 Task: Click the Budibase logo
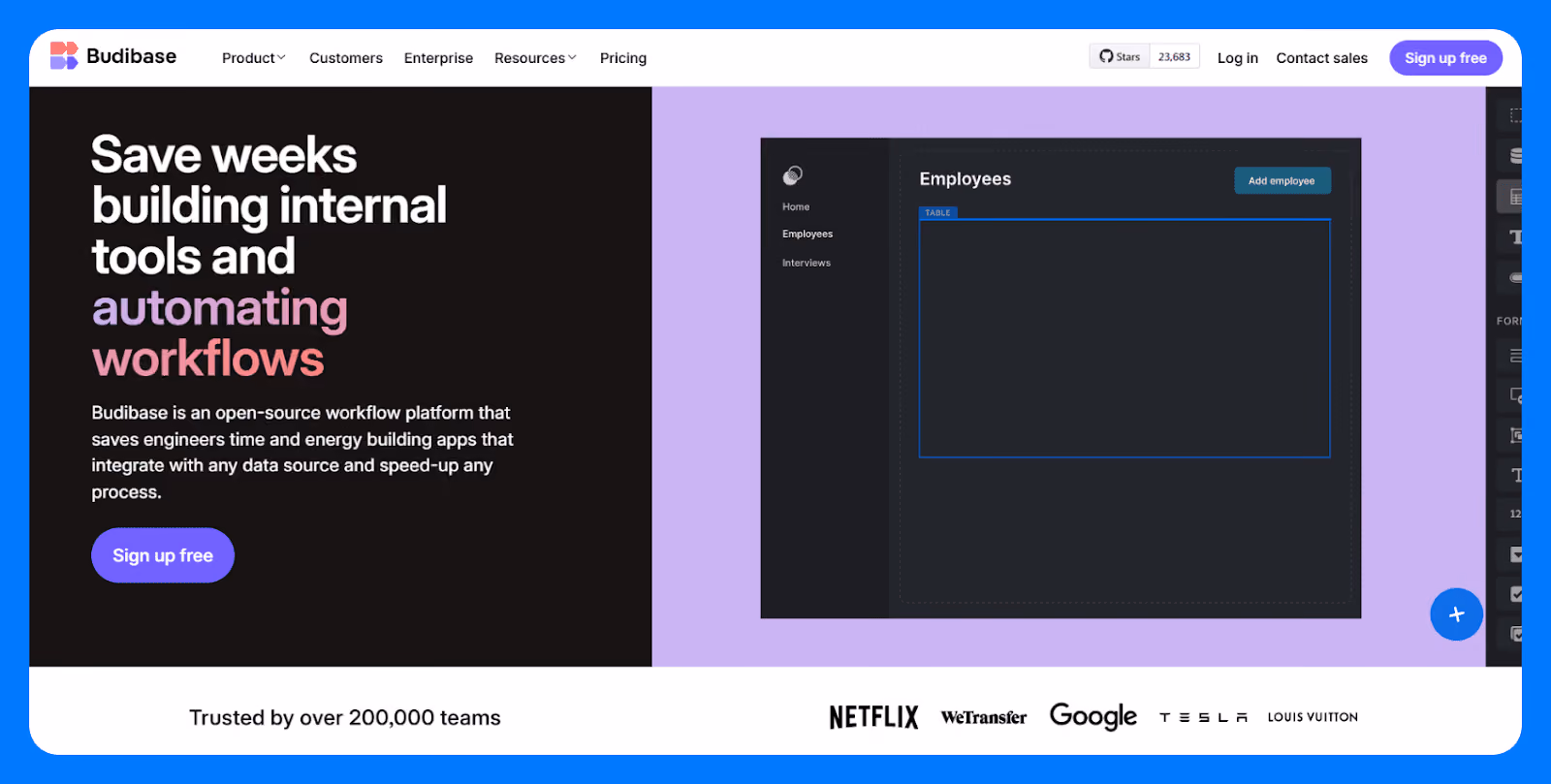[x=112, y=56]
